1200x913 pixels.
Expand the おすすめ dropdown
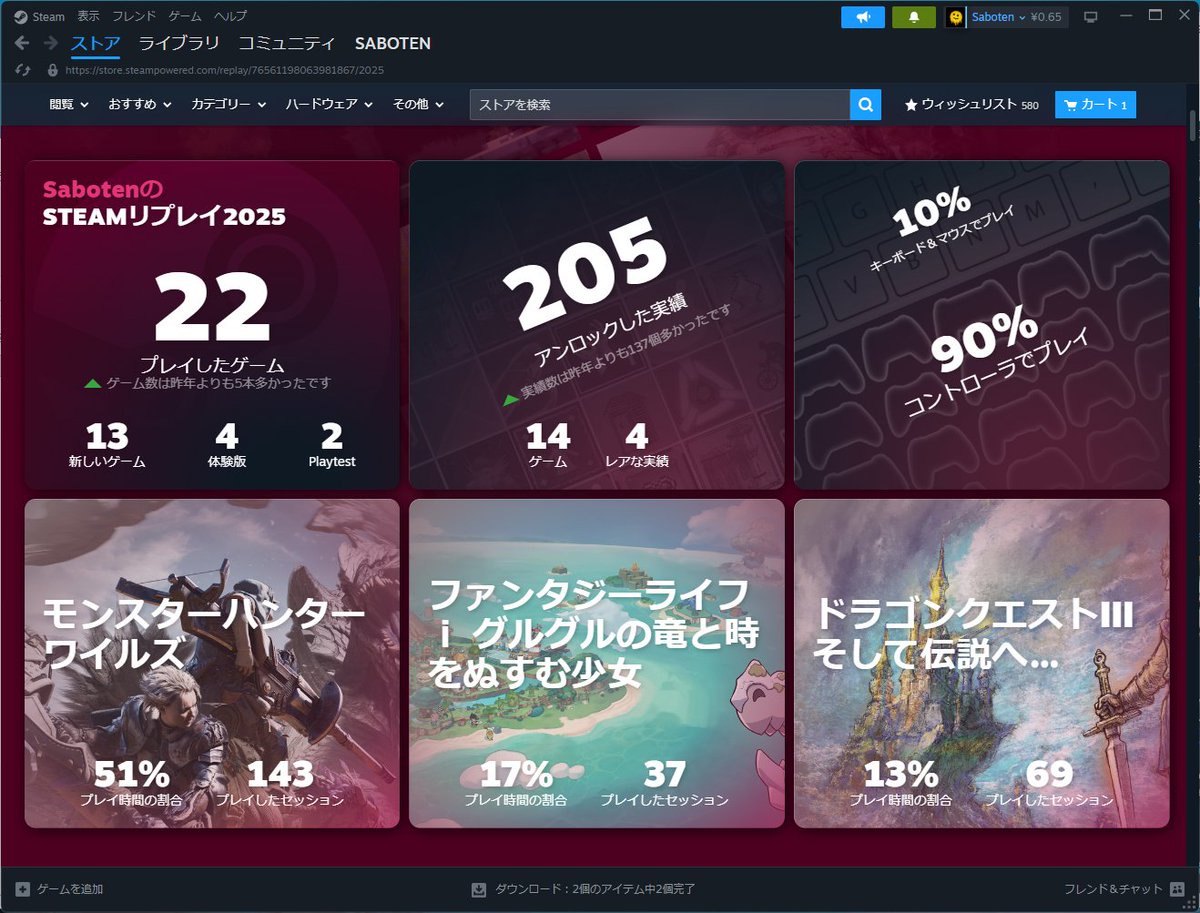click(140, 104)
